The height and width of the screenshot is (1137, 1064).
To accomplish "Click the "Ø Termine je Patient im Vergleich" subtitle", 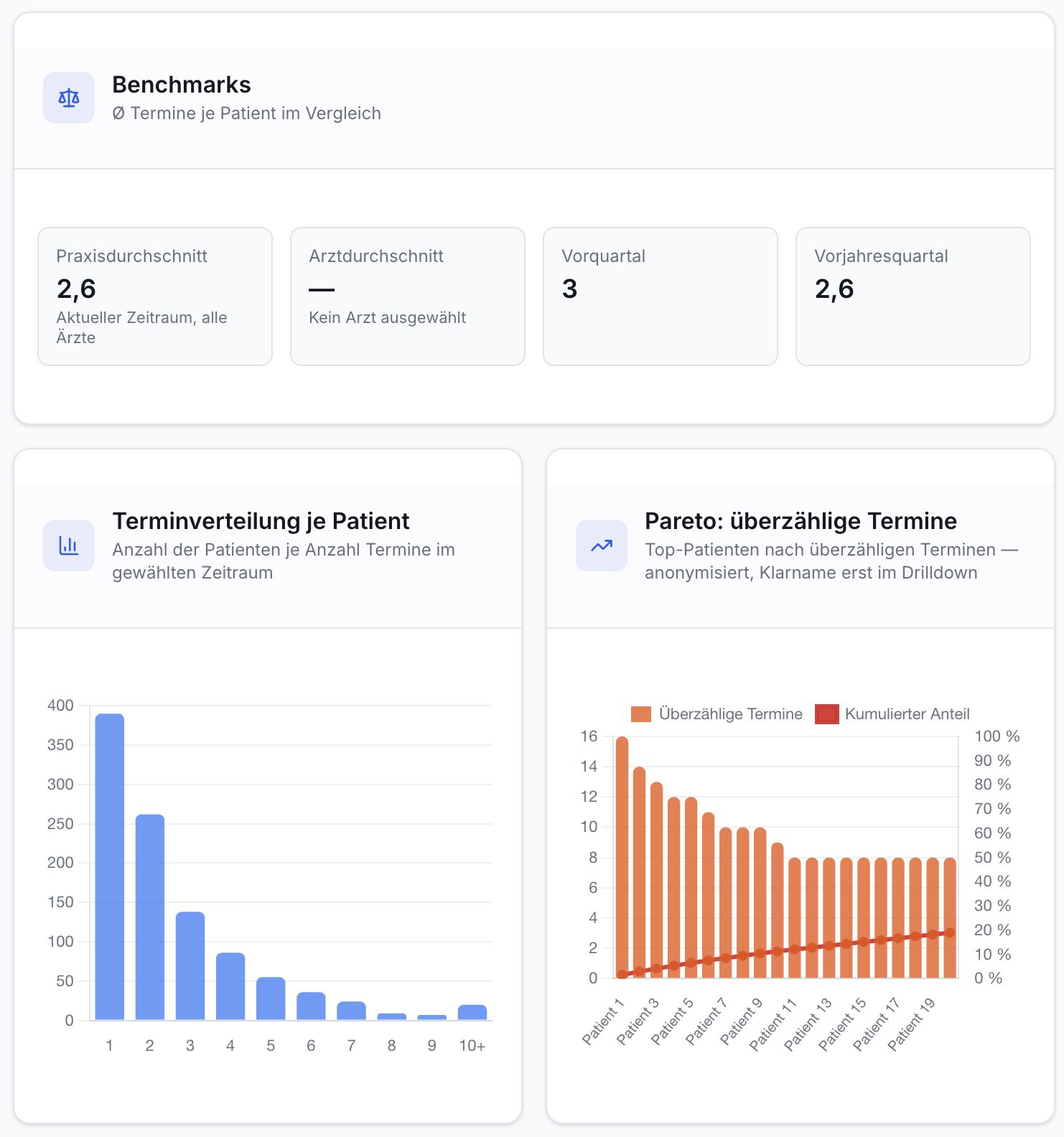I will pyautogui.click(x=247, y=113).
